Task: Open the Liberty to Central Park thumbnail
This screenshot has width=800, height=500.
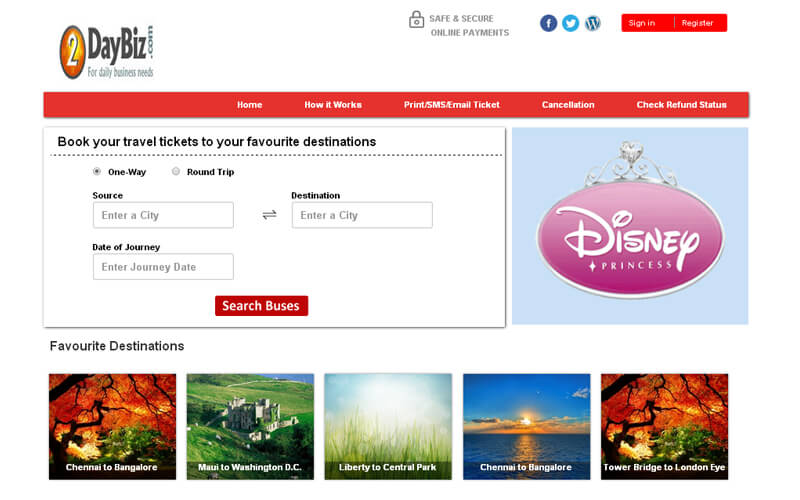Action: coord(388,427)
